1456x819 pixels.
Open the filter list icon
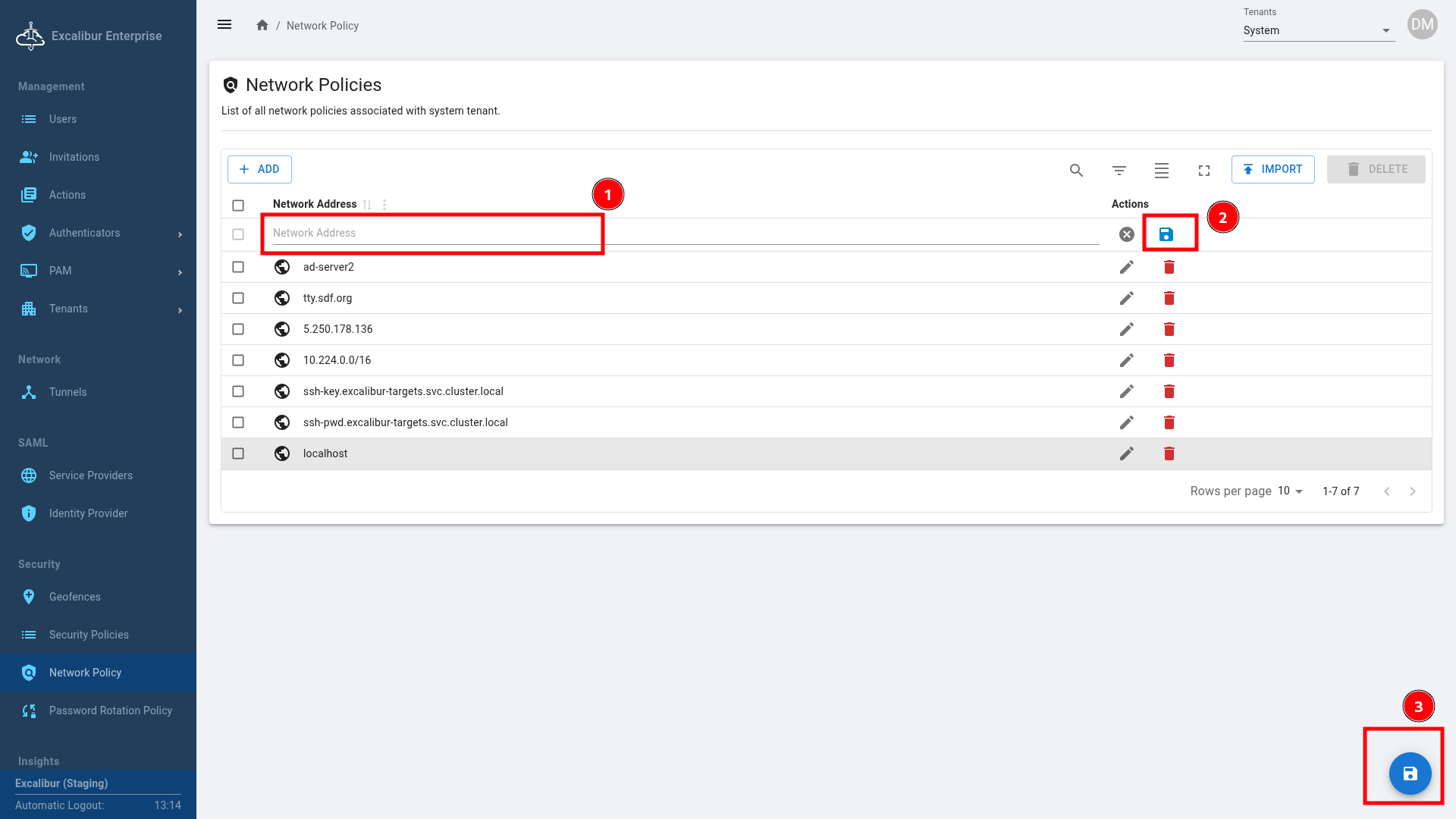coord(1119,171)
